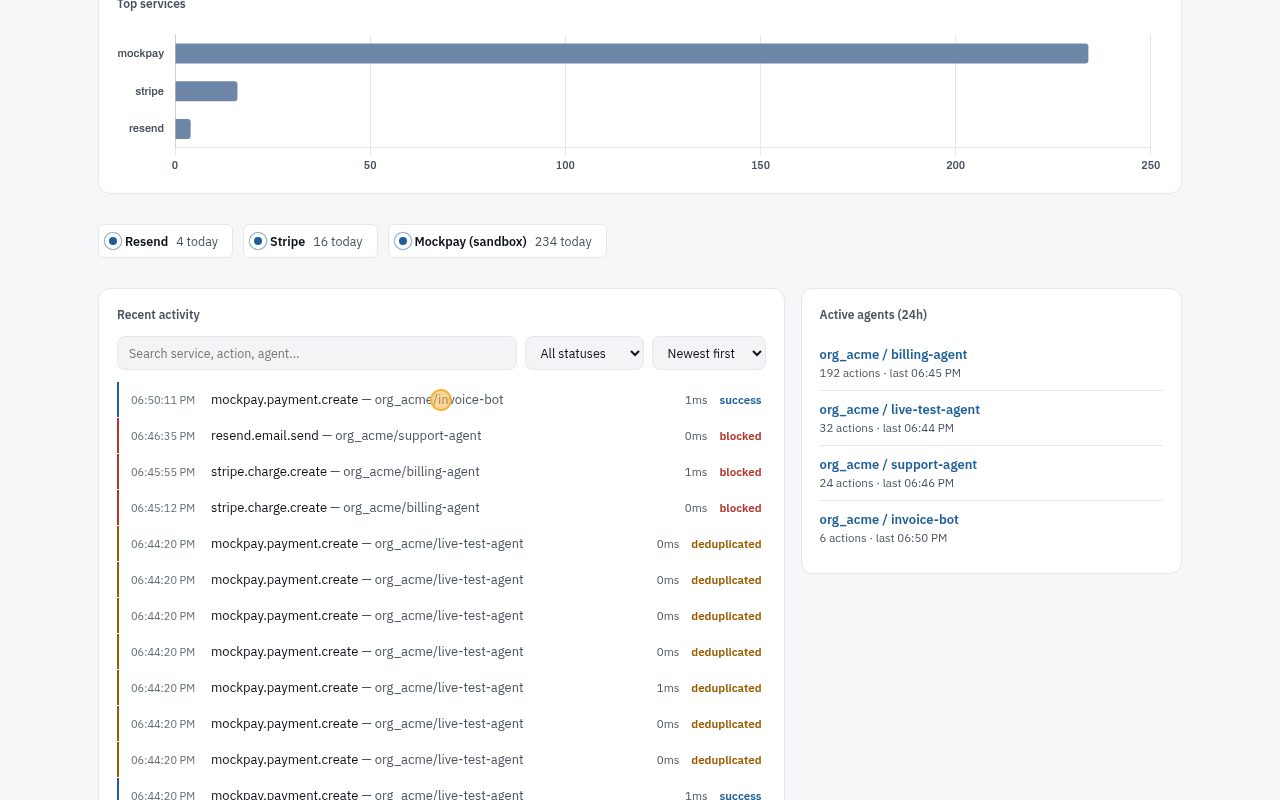Toggle the Stripe service filter chip

[310, 241]
